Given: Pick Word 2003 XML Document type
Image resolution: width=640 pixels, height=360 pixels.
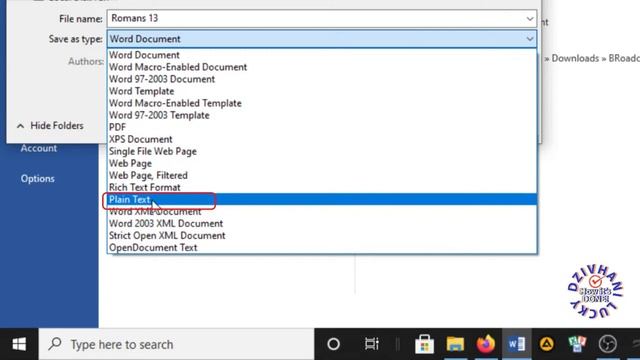Looking at the screenshot, I should click(322, 224).
